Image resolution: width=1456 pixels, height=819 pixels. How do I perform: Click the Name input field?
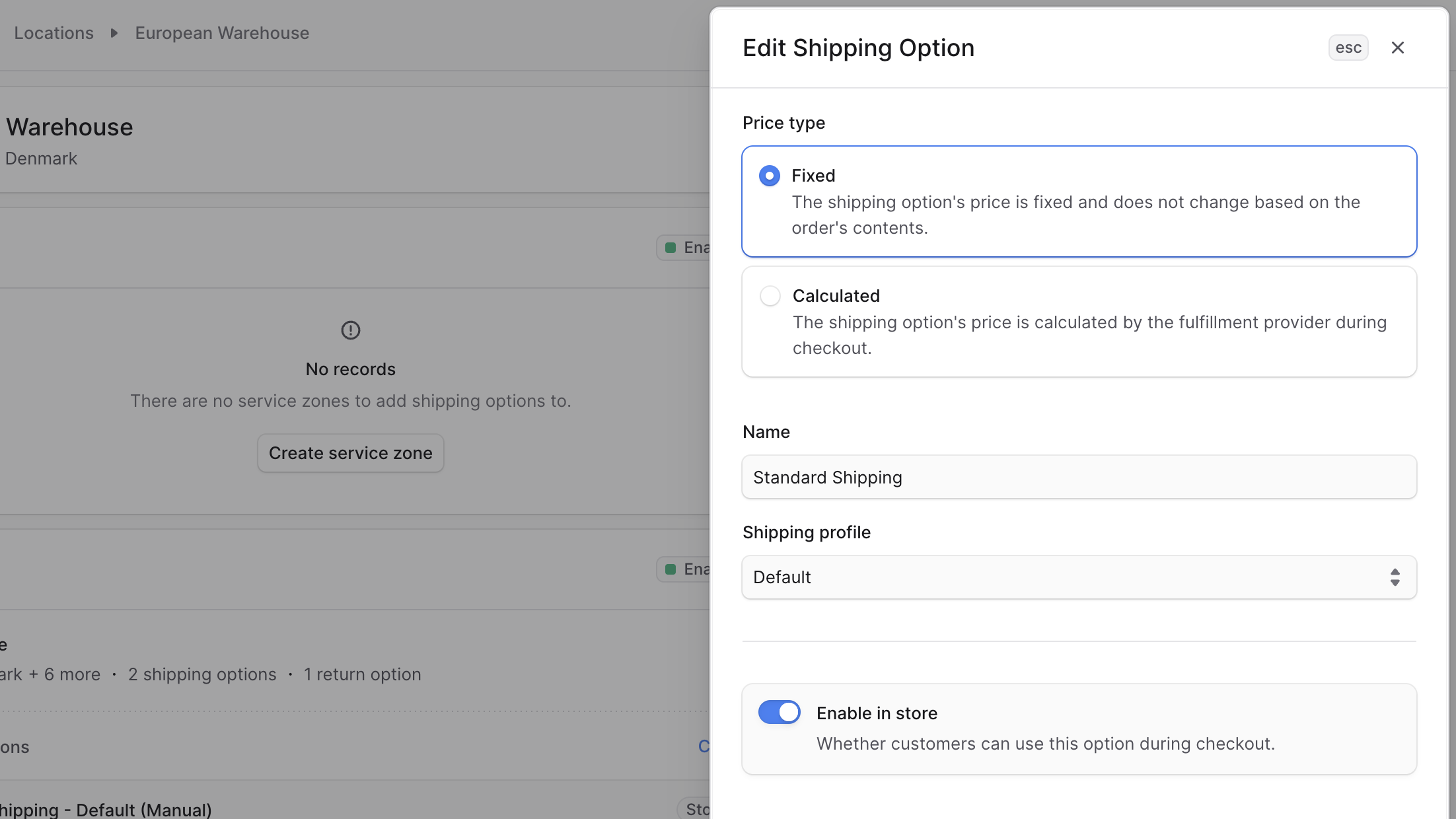click(x=1079, y=477)
